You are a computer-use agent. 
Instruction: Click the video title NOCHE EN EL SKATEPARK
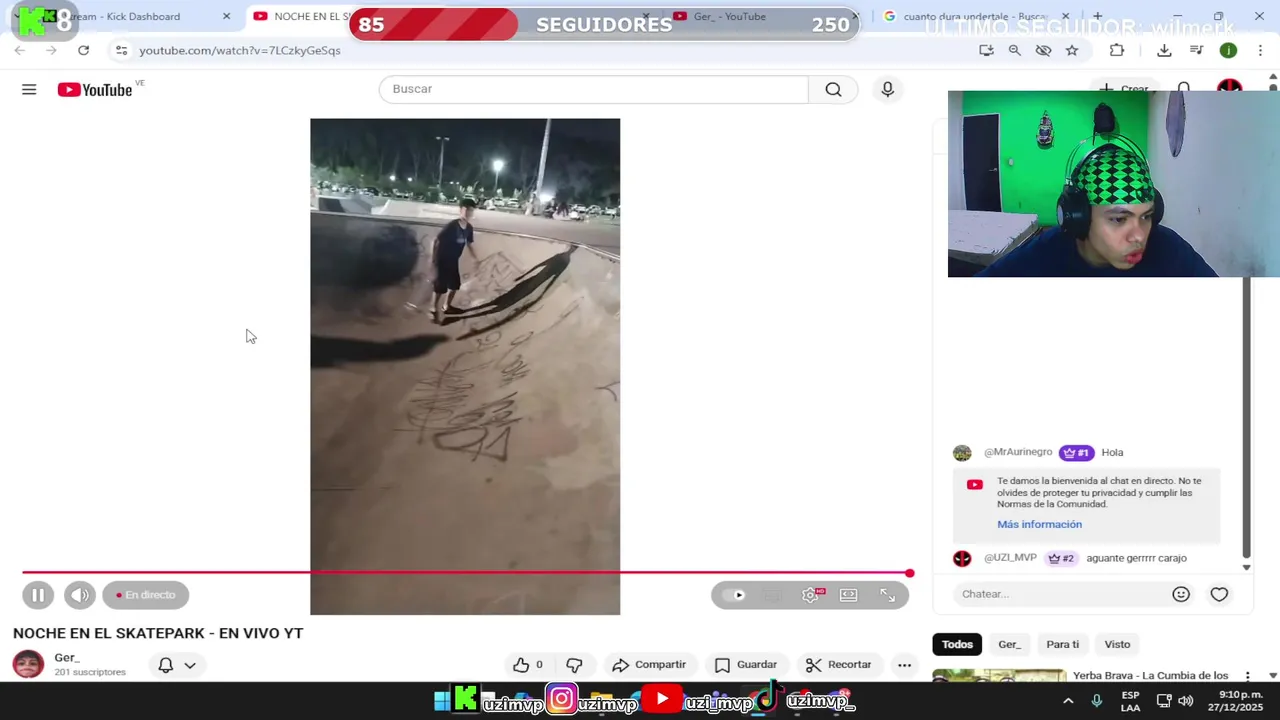tap(158, 633)
